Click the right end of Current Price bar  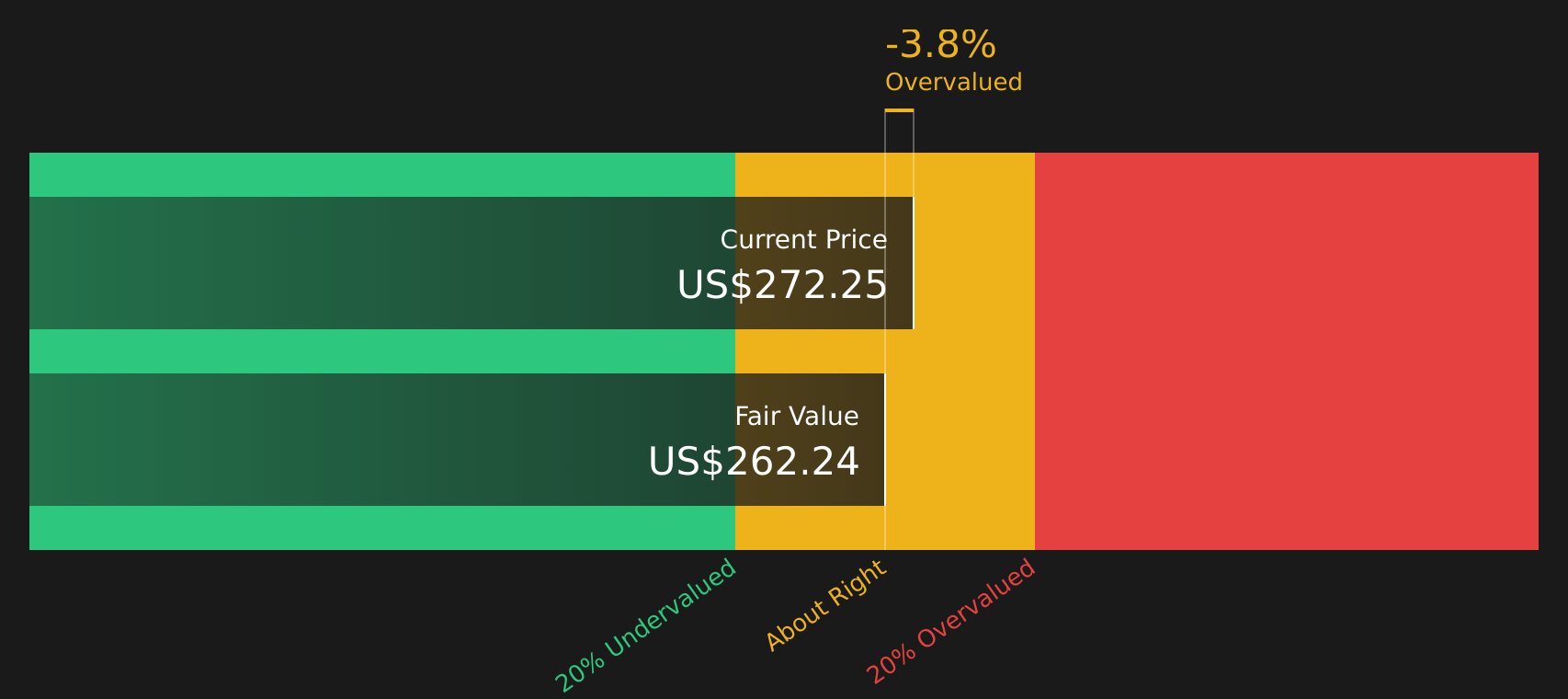913,263
